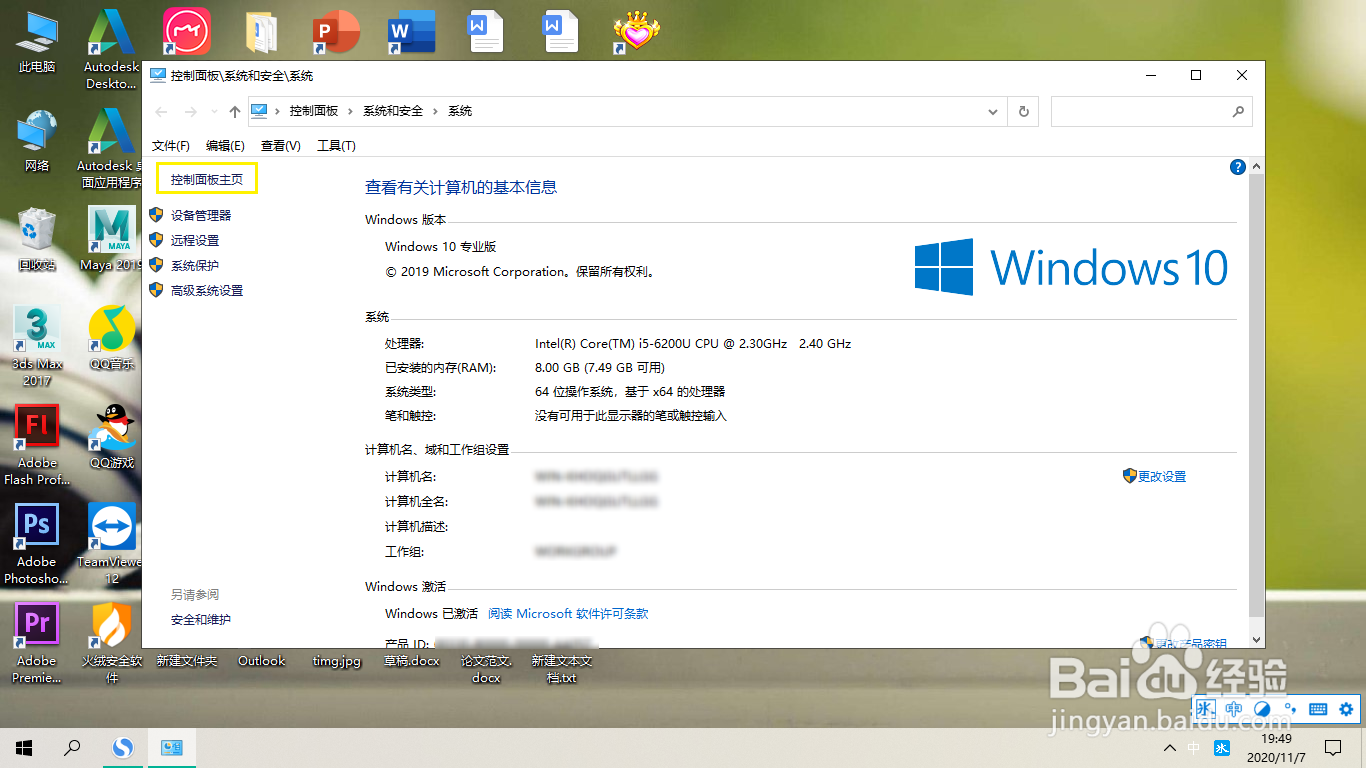
Task: Select the Word desktop shortcut
Action: click(412, 32)
